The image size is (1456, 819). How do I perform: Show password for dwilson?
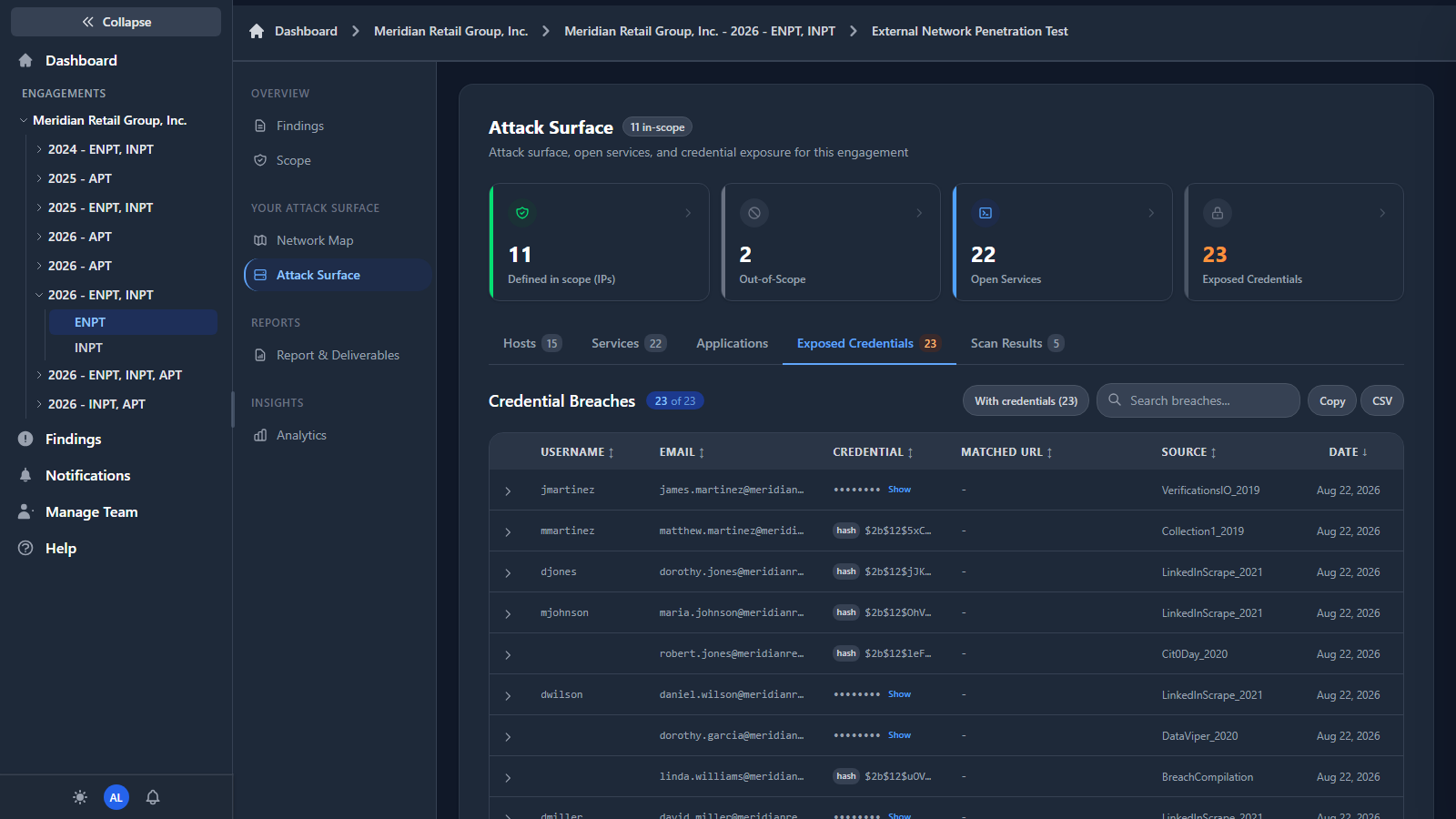point(899,694)
